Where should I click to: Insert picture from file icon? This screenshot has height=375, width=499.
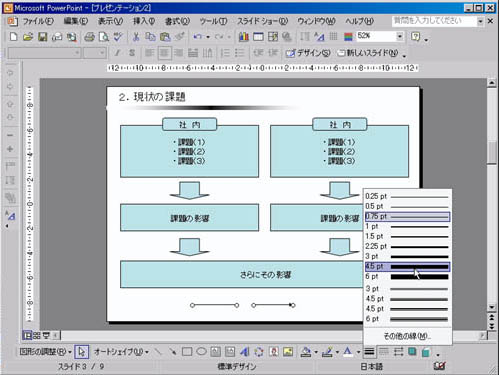tap(288, 351)
